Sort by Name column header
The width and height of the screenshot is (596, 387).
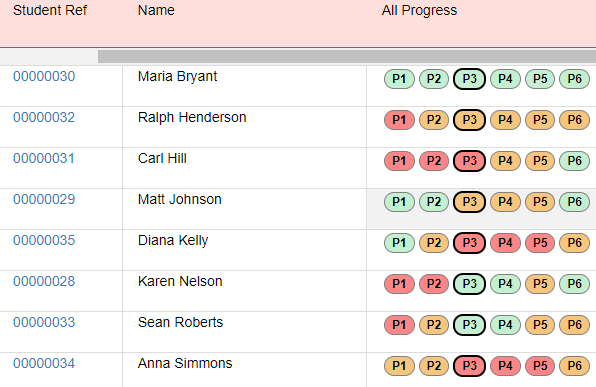pos(156,10)
